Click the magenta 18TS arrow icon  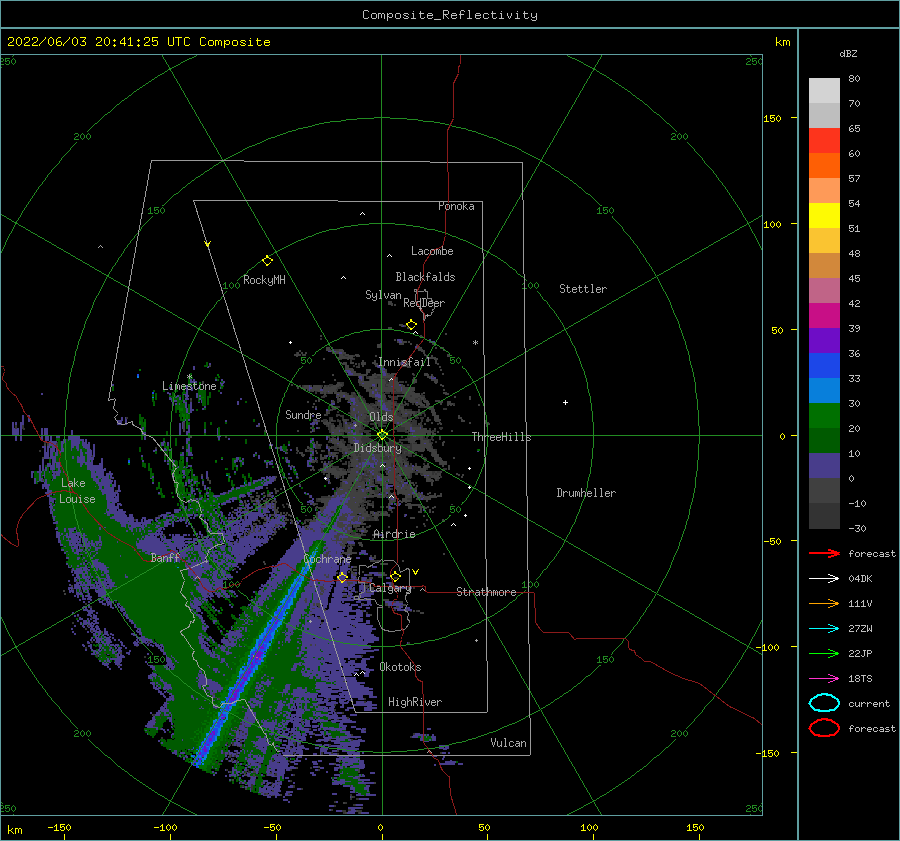point(824,679)
